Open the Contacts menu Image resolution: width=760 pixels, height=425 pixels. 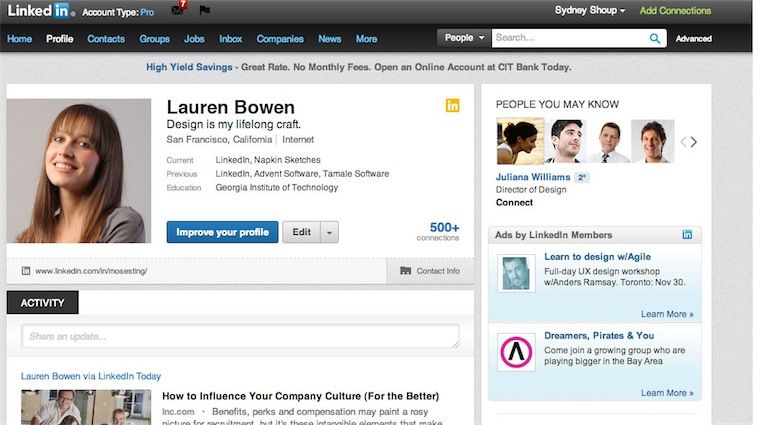pyautogui.click(x=106, y=39)
